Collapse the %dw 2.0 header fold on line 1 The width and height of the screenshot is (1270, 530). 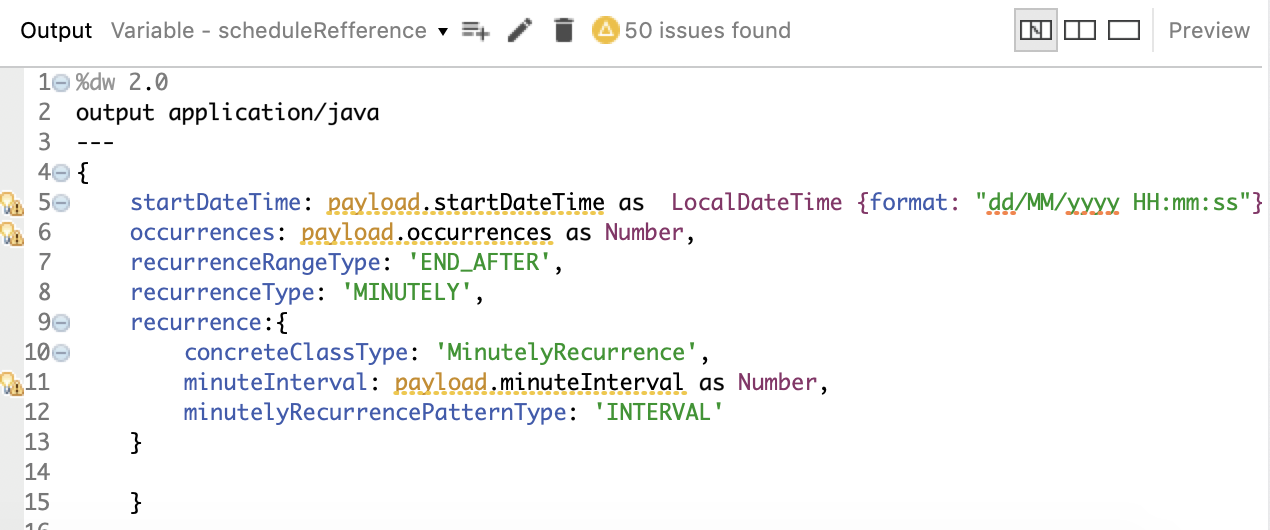[61, 84]
